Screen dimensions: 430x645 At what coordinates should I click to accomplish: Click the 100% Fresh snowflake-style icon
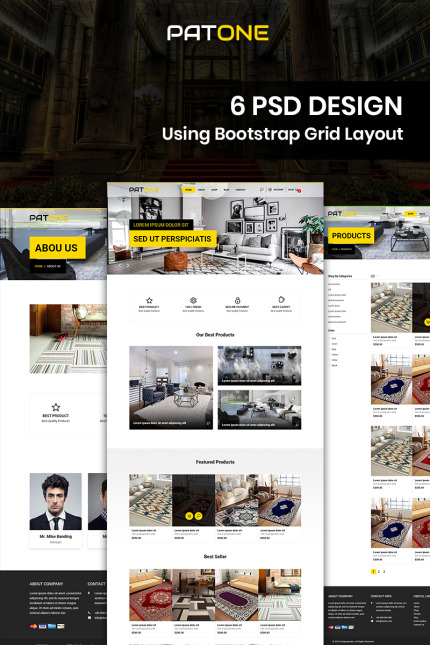click(193, 300)
